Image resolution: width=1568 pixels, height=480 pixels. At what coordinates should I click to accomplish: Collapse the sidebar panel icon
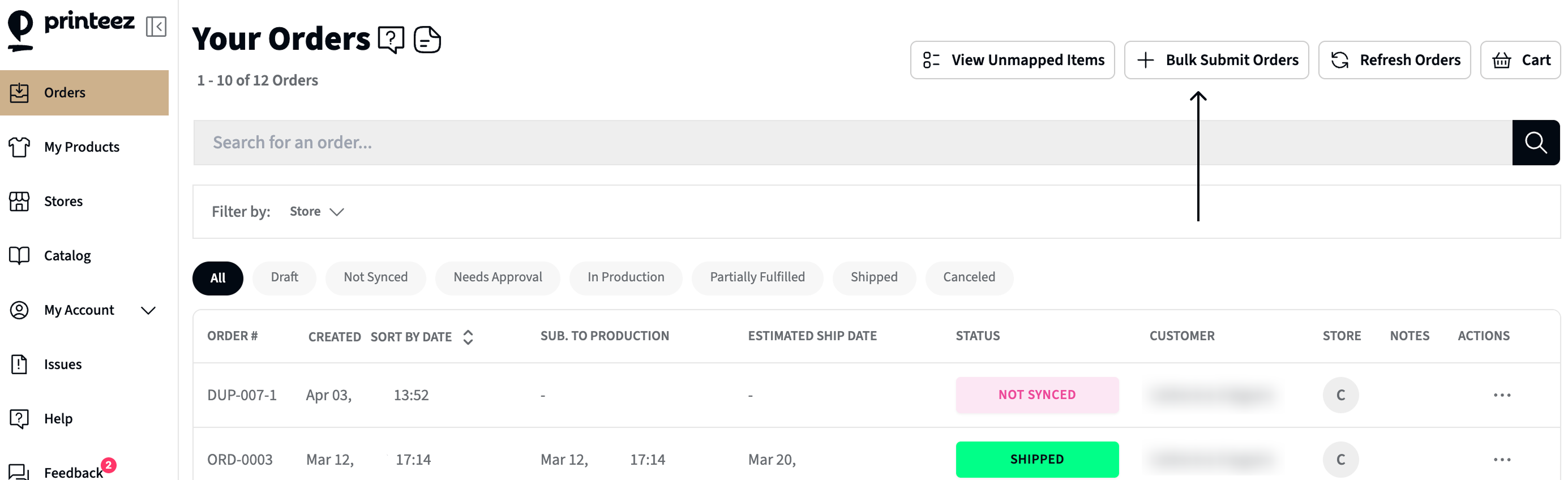[x=156, y=26]
